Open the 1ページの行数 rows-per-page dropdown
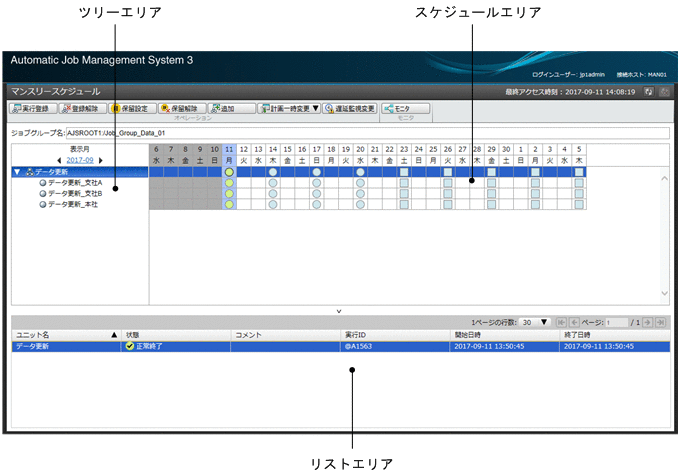Screen dimensions: 681x476 tap(535, 322)
